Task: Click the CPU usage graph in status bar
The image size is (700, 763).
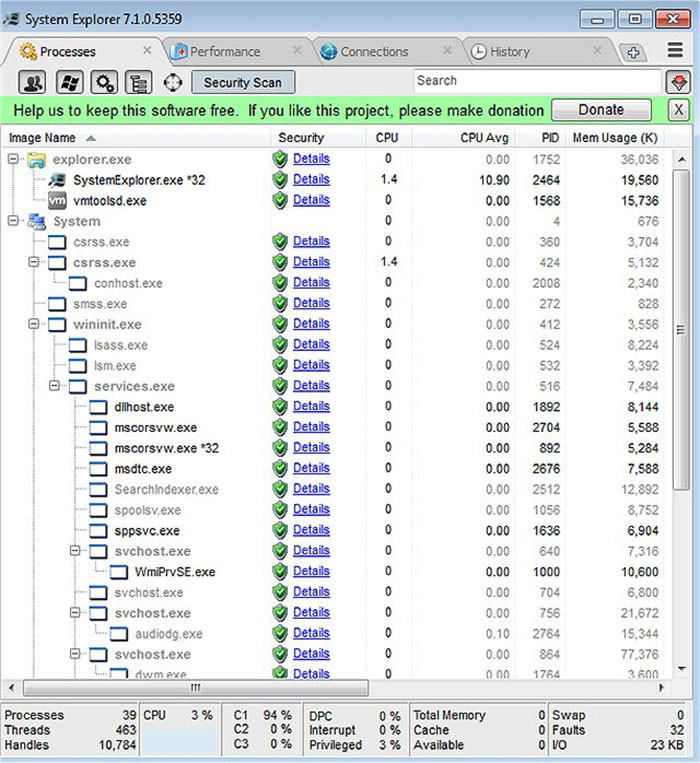Action: 180,741
